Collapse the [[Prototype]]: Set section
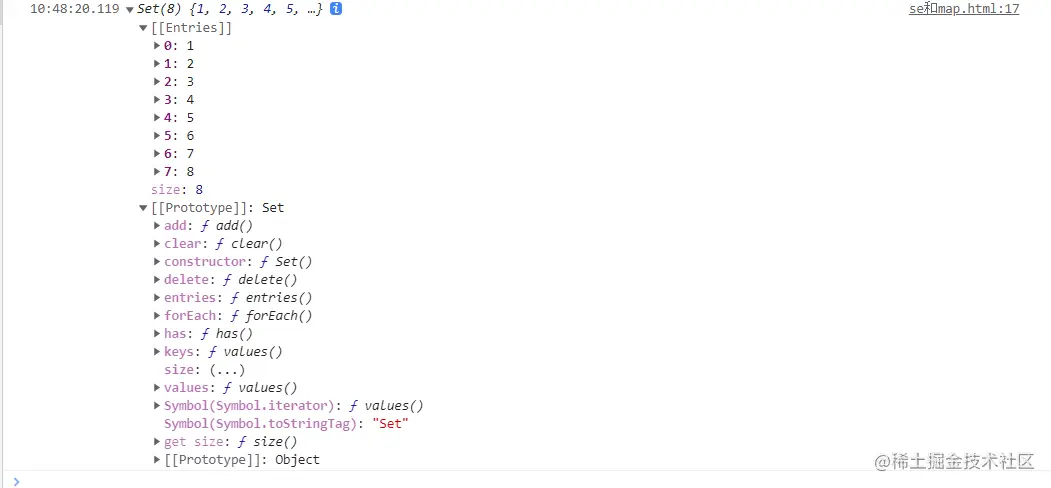Image resolution: width=1051 pixels, height=488 pixels. tap(143, 208)
